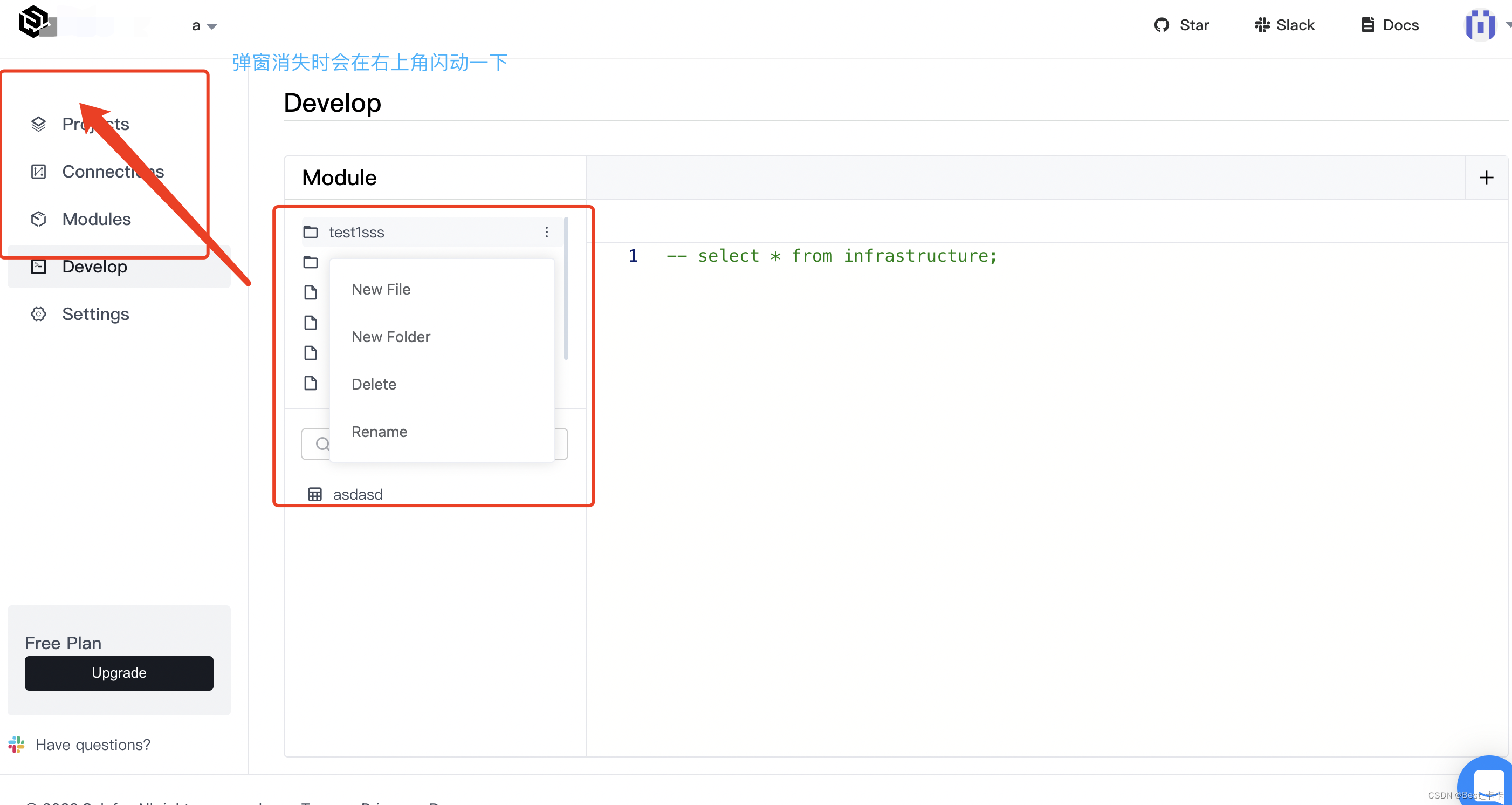Image resolution: width=1512 pixels, height=805 pixels.
Task: Click the app logo in the header
Action: point(33,22)
